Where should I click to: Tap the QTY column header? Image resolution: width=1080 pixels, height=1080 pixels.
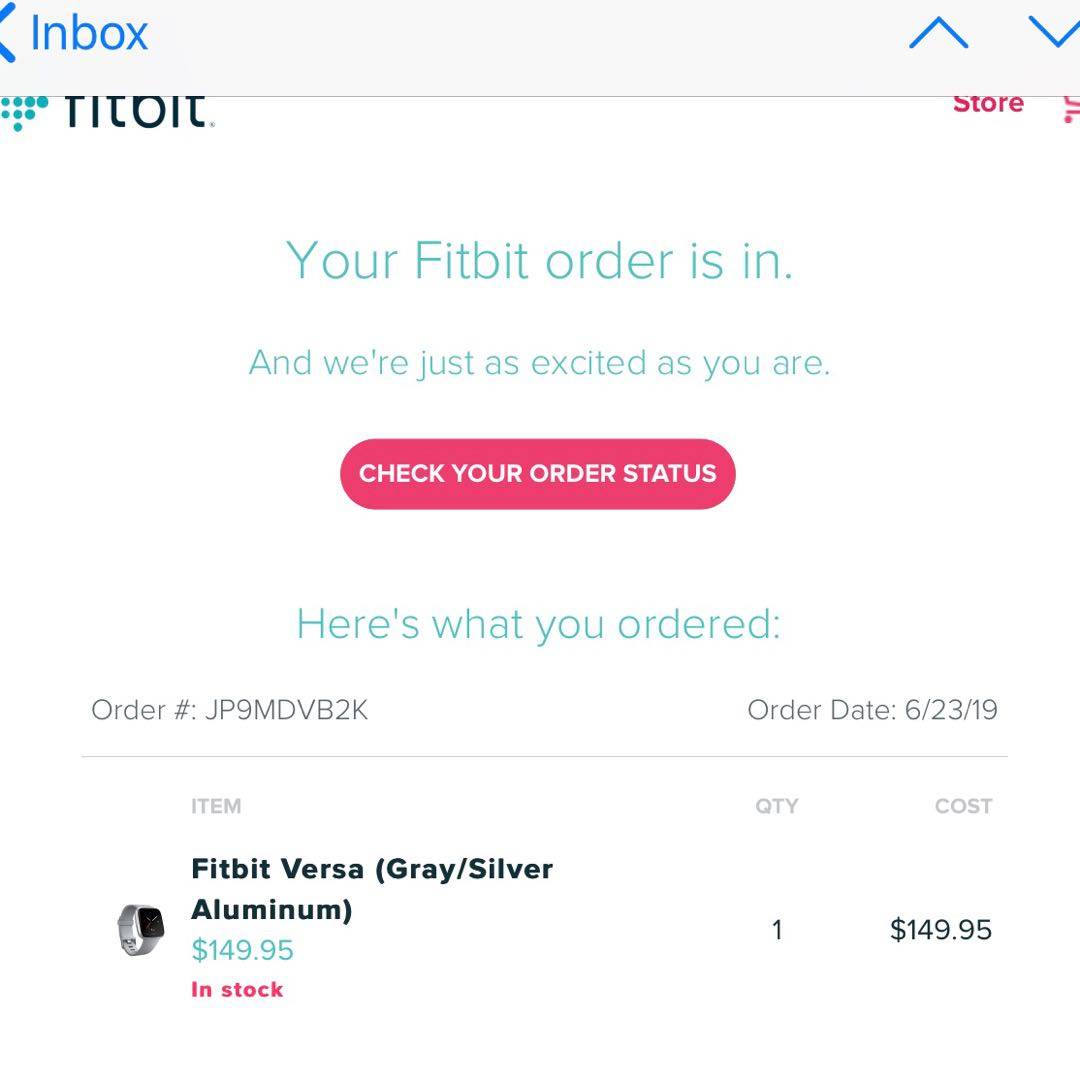[x=776, y=806]
